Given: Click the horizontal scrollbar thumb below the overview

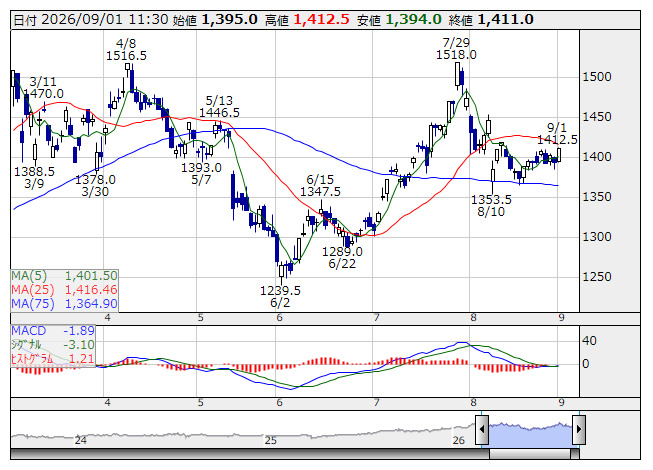Looking at the screenshot, I should coord(530,454).
